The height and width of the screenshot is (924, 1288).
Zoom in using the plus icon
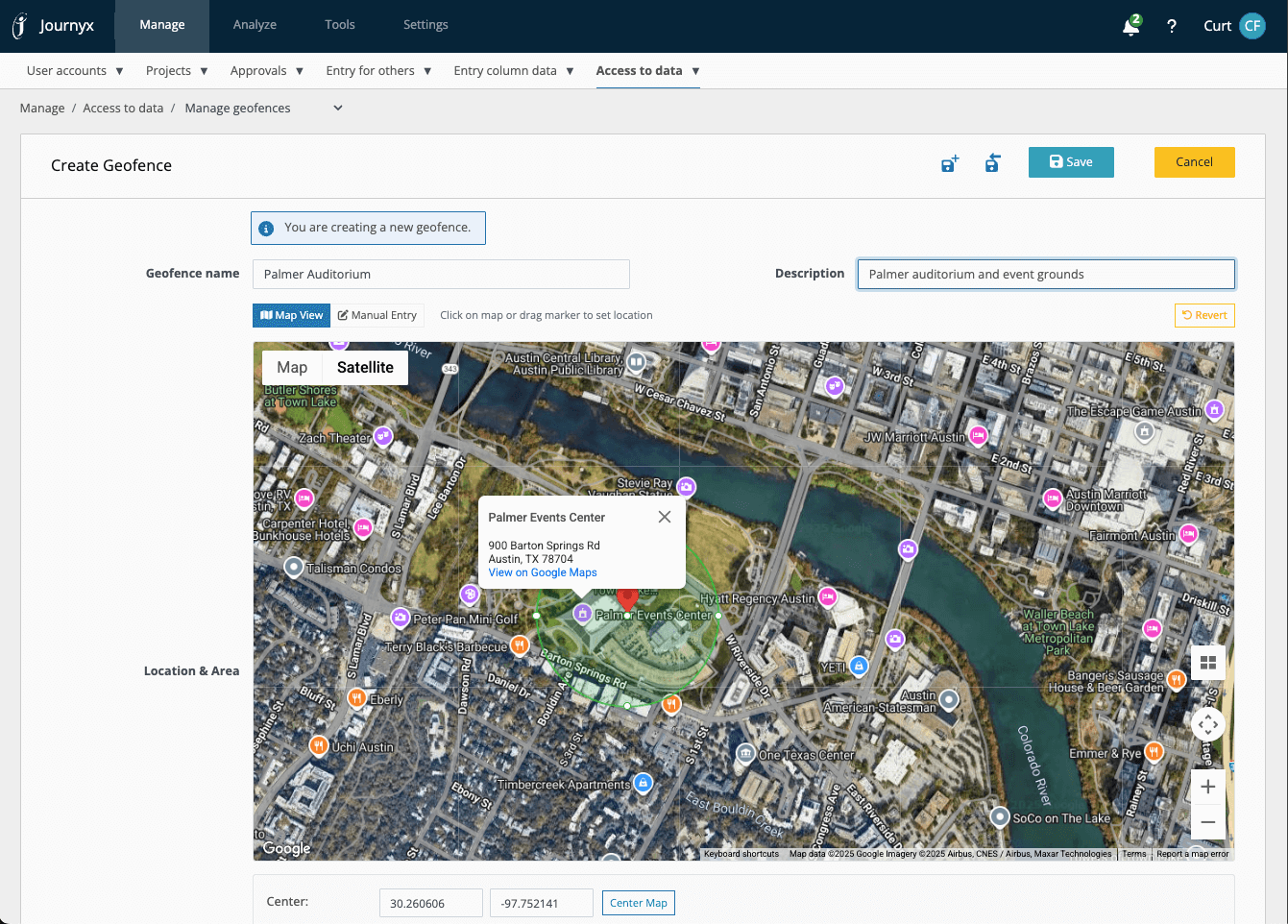(x=1207, y=786)
